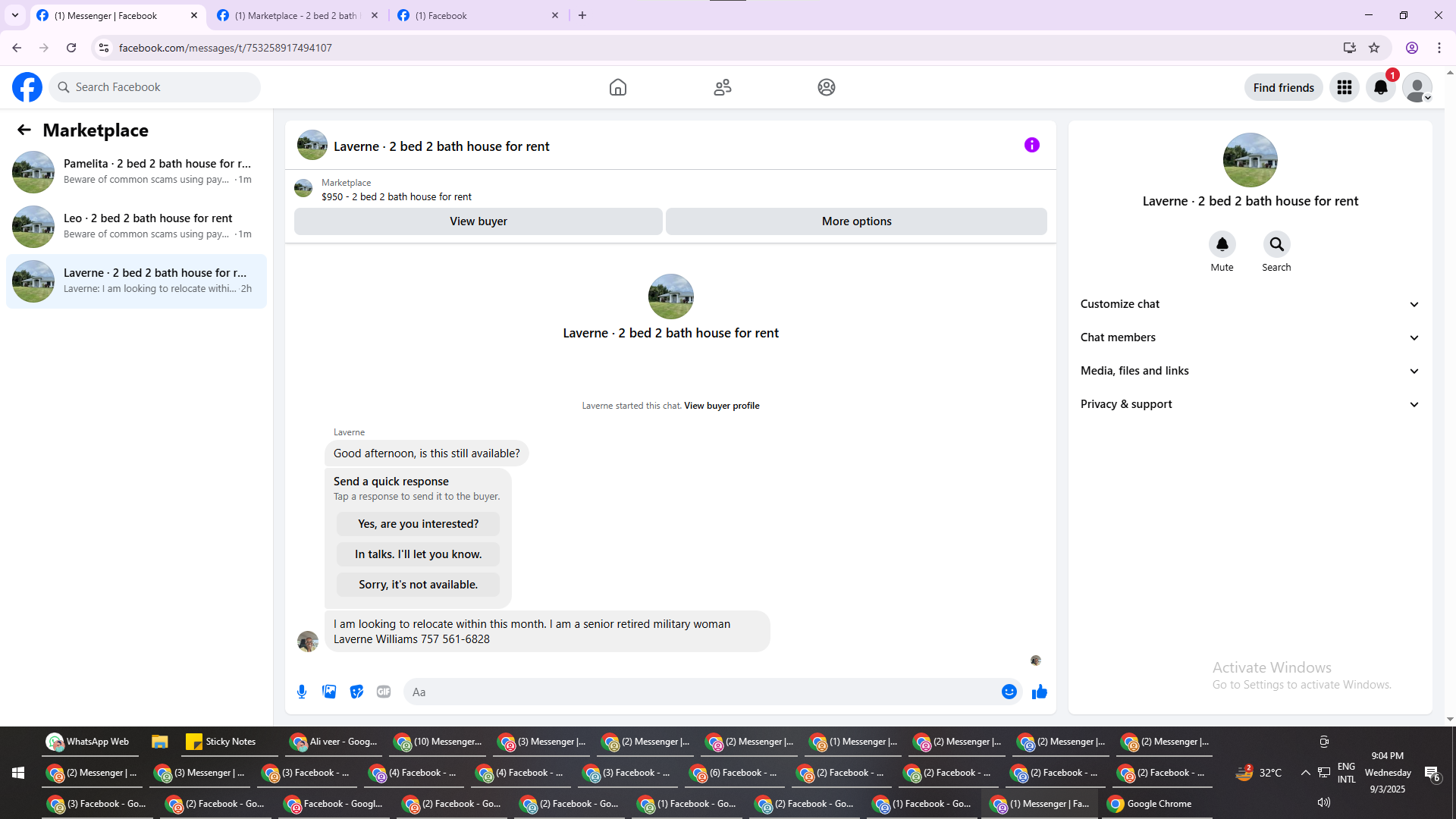1456x819 pixels.
Task: Search within the conversation
Action: [x=1277, y=244]
